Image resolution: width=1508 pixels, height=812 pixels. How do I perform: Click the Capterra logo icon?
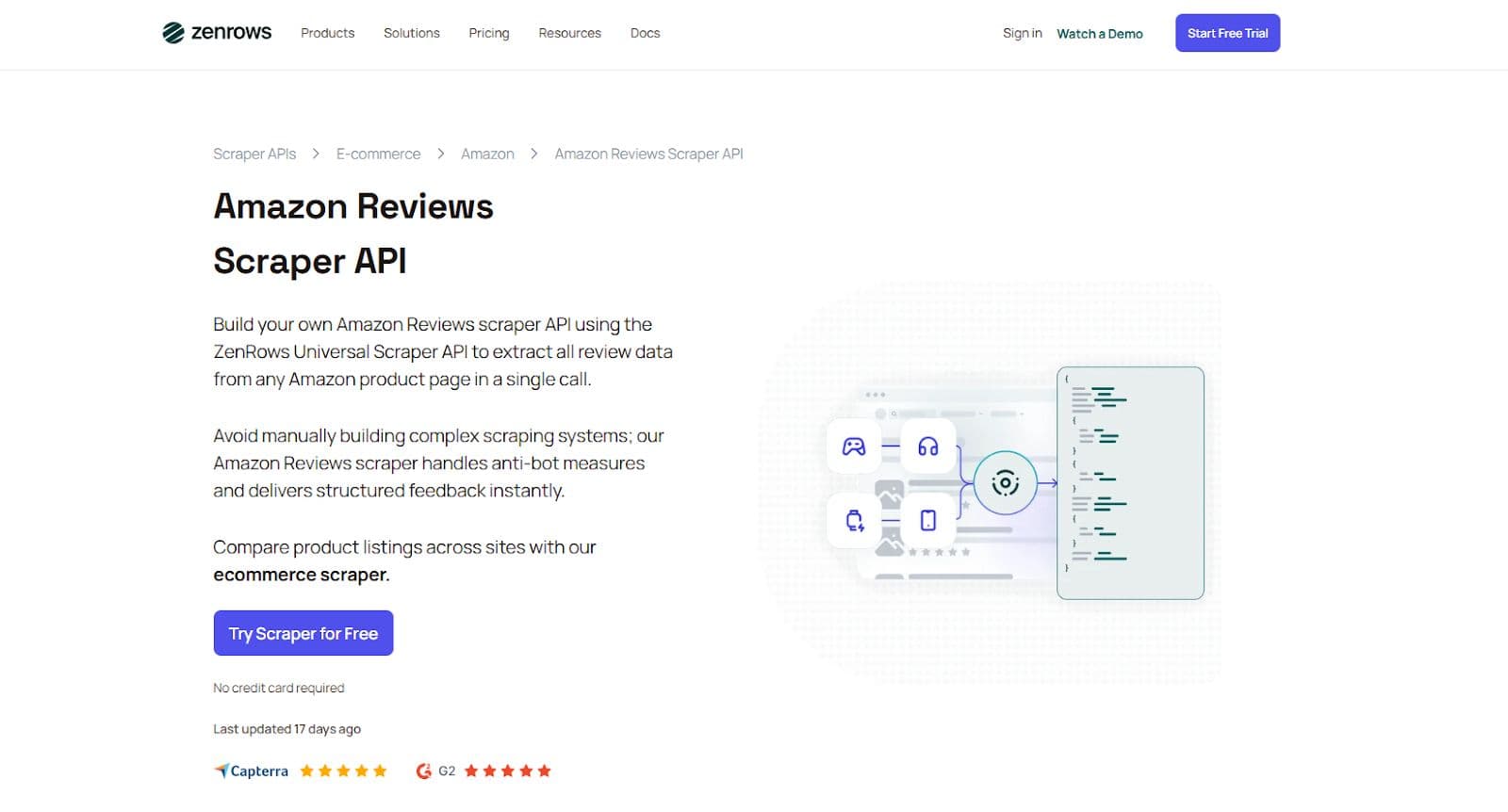point(221,771)
